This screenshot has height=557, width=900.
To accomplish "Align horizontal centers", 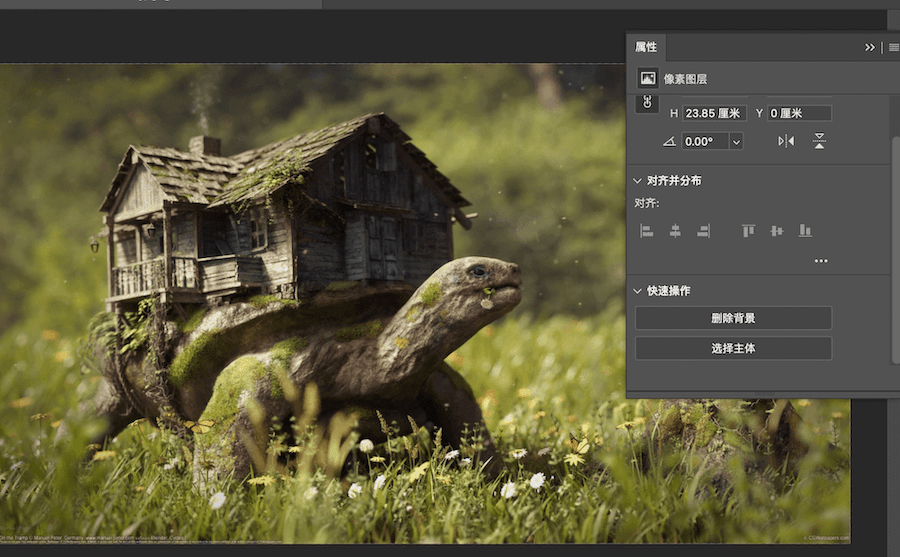I will pos(675,231).
